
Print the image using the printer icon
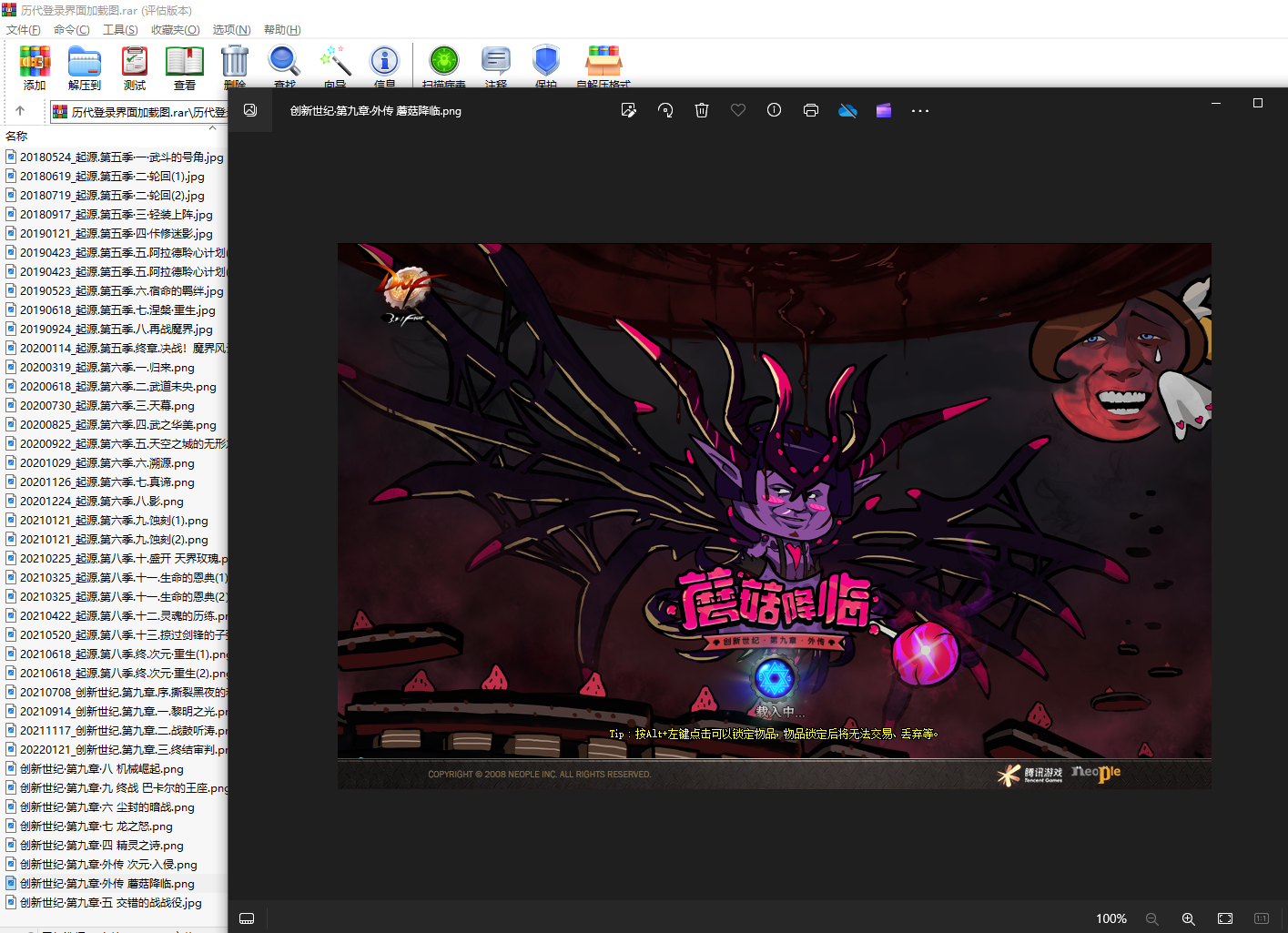point(811,110)
